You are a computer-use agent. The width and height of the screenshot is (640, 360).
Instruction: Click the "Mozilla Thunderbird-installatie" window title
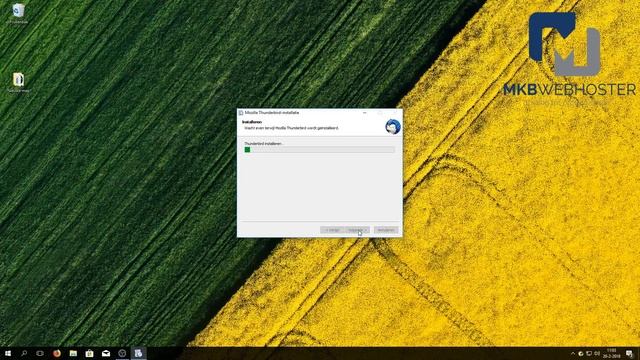point(272,113)
